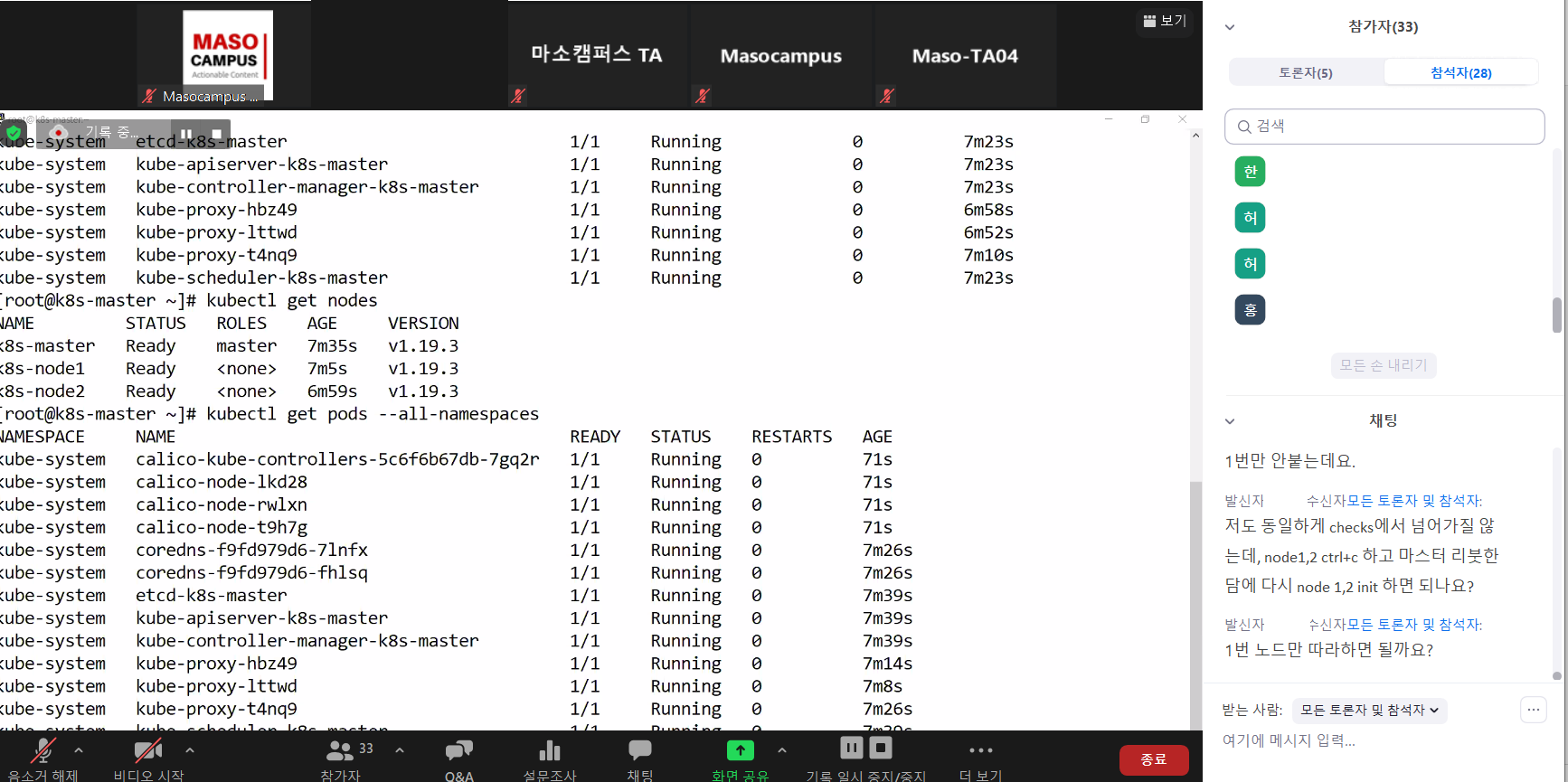Screen dimensions: 1568x782
Task: Click the green encryption shield icon
Action: tap(14, 133)
